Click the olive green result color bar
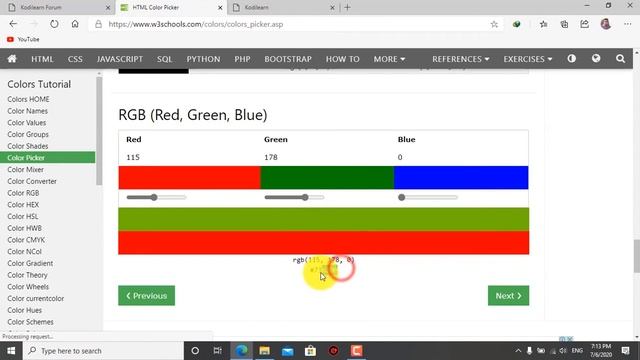The width and height of the screenshot is (640, 360). (324, 219)
